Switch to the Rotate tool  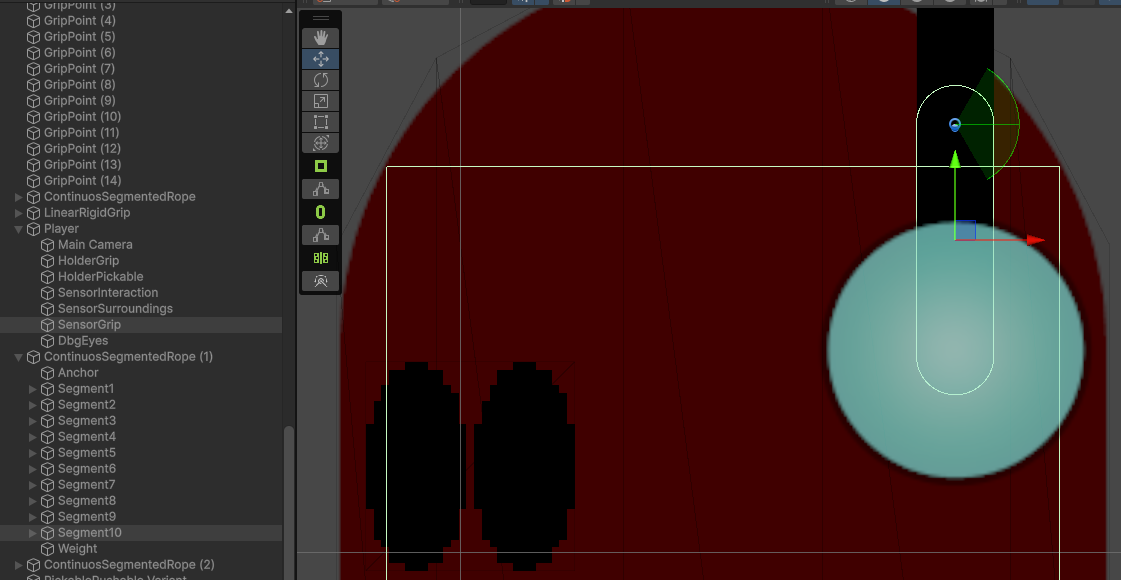pos(320,79)
